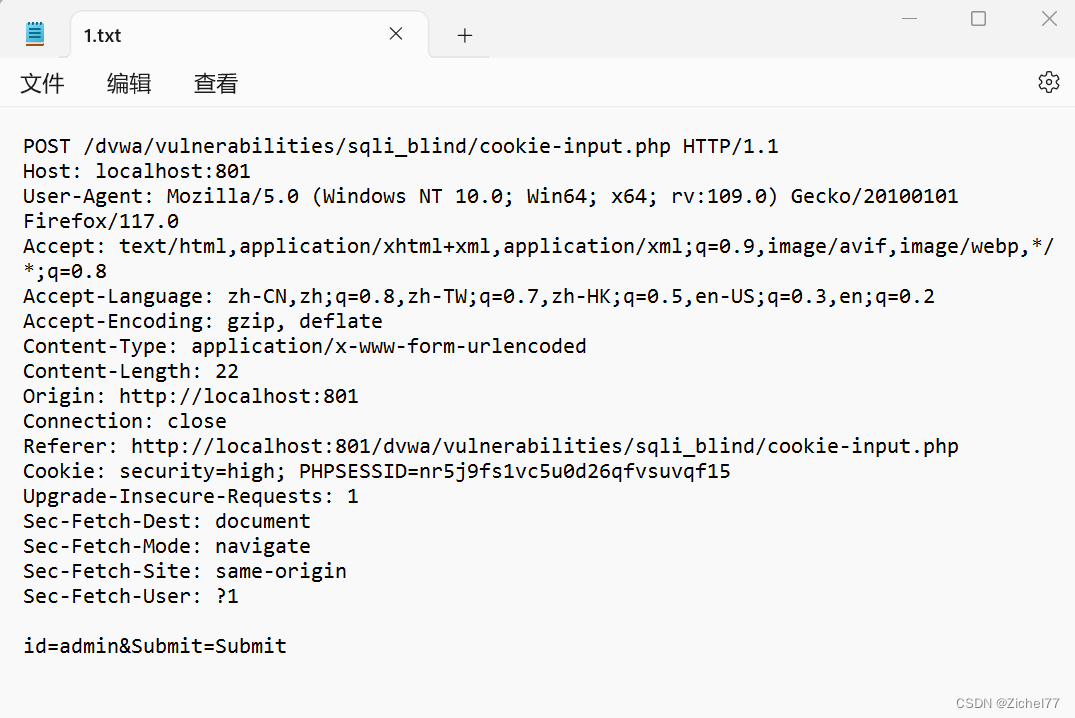
Task: Open the 查看 menu
Action: click(215, 84)
